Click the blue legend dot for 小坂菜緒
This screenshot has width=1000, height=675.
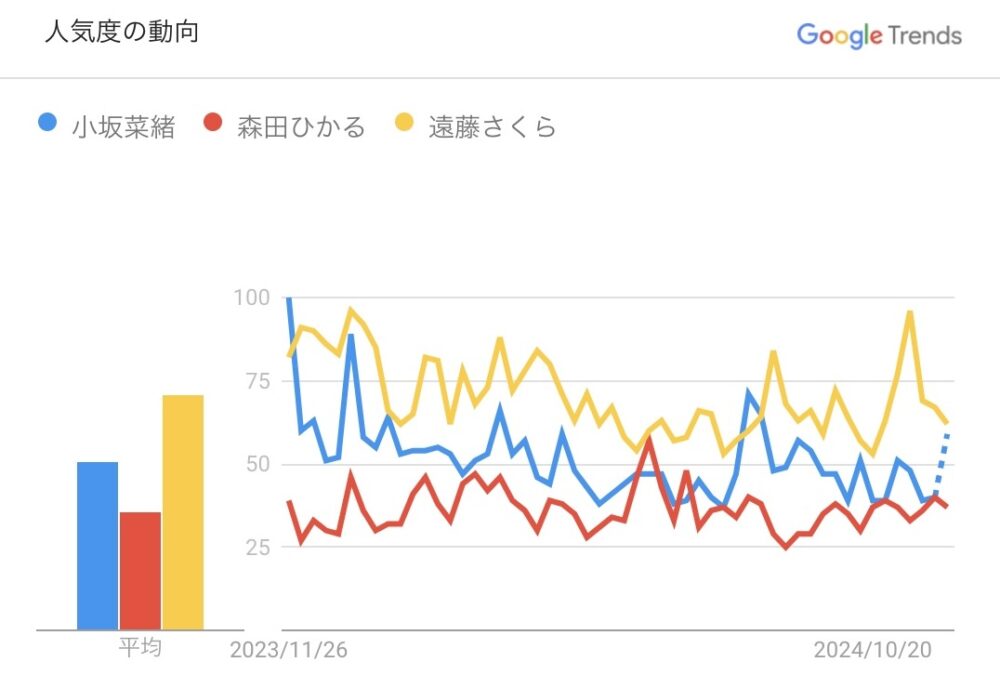pos(47,124)
